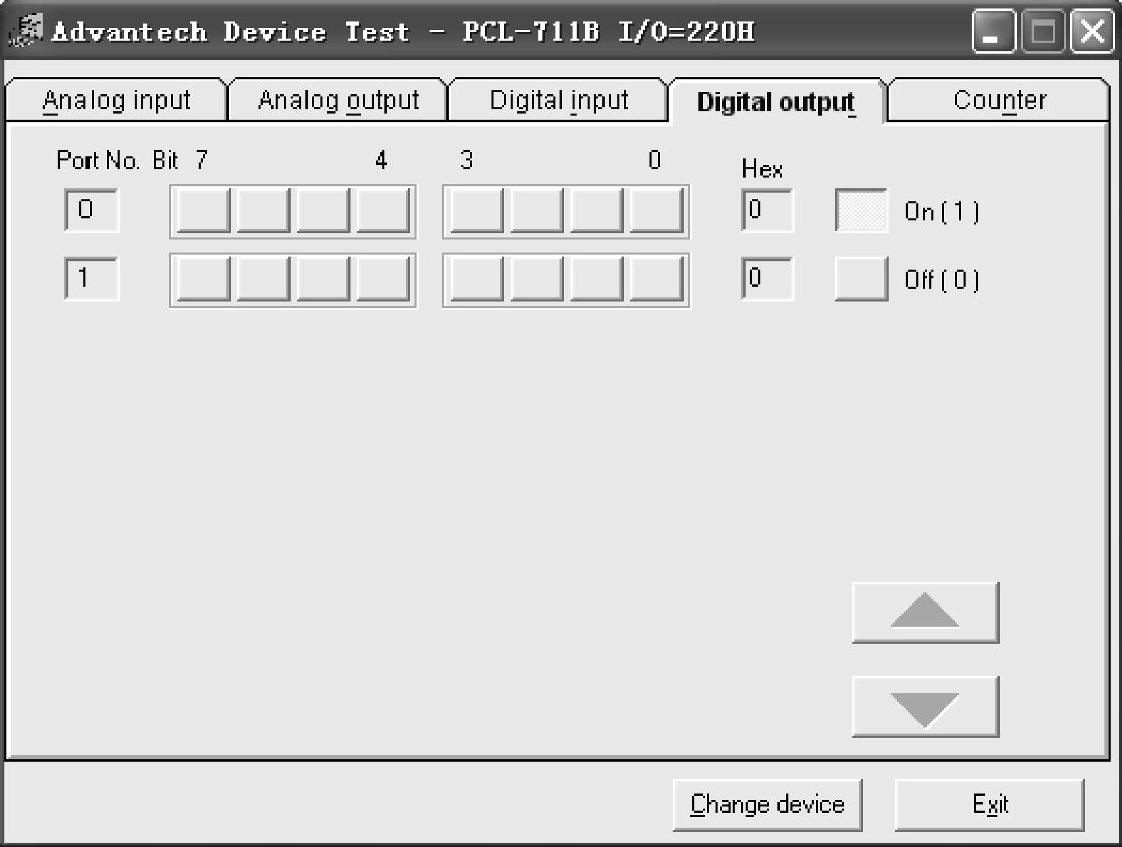Viewport: 1122px width, 847px height.
Task: Toggle bit 7 of port 1
Action: pos(203,279)
